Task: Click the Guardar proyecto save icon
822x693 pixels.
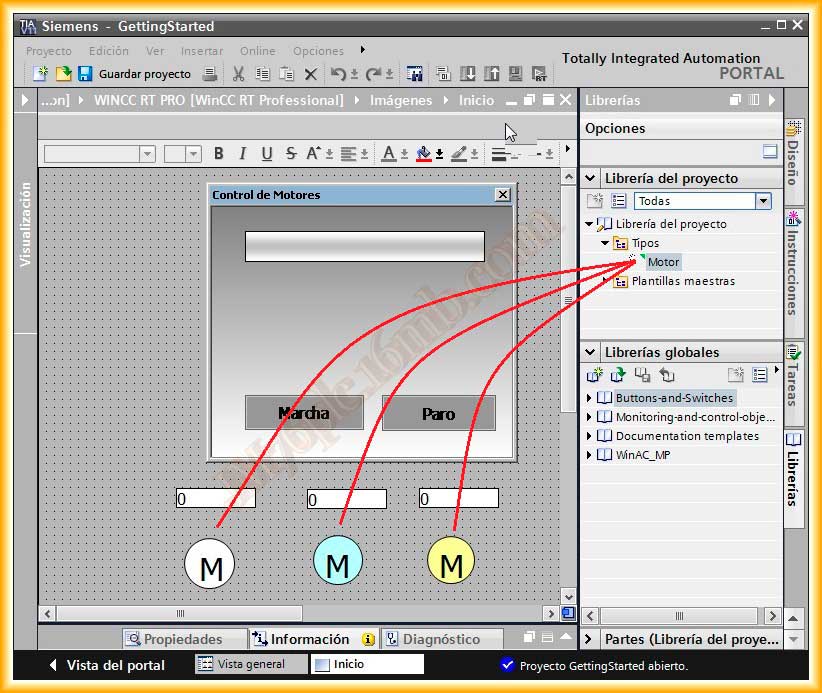Action: pyautogui.click(x=85, y=74)
